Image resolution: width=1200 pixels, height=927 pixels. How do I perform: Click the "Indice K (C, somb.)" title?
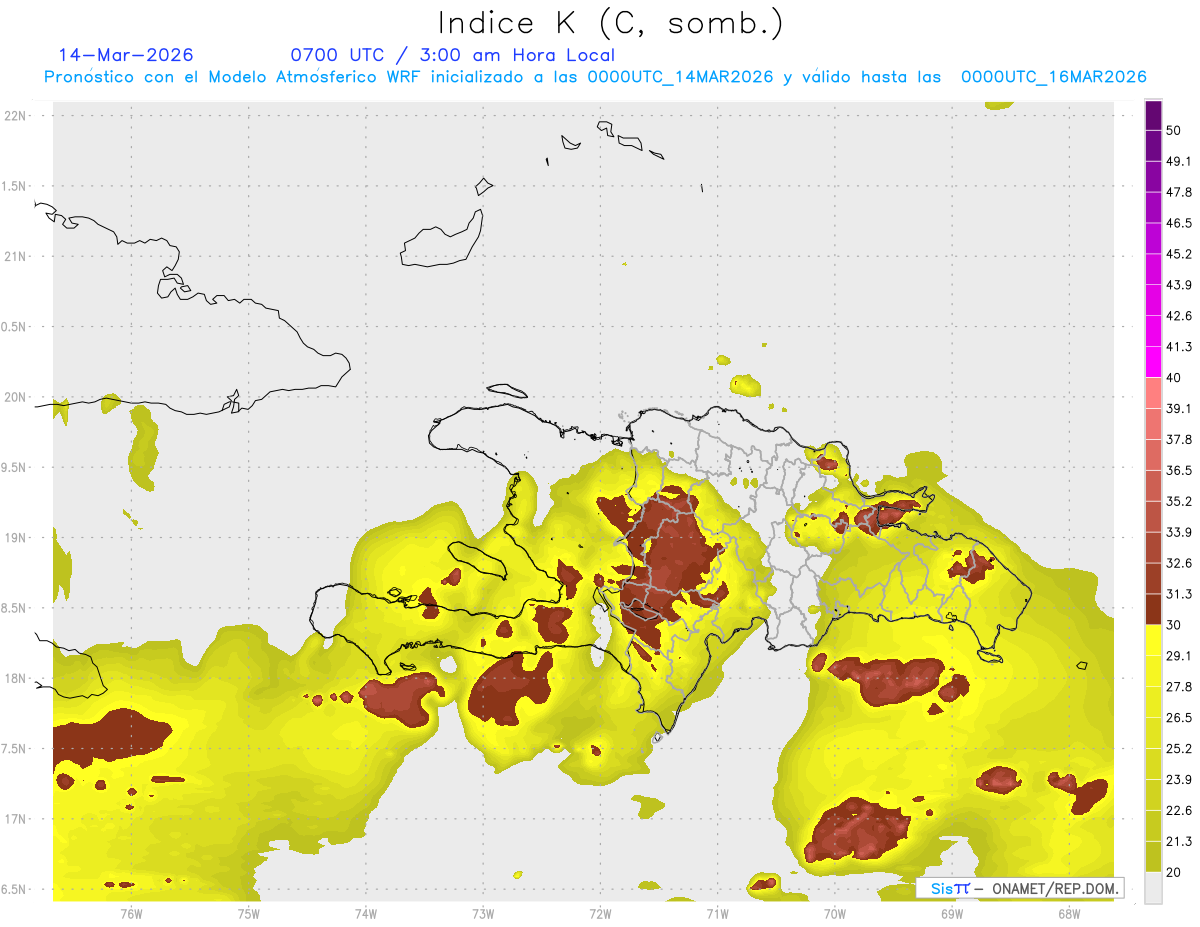610,23
